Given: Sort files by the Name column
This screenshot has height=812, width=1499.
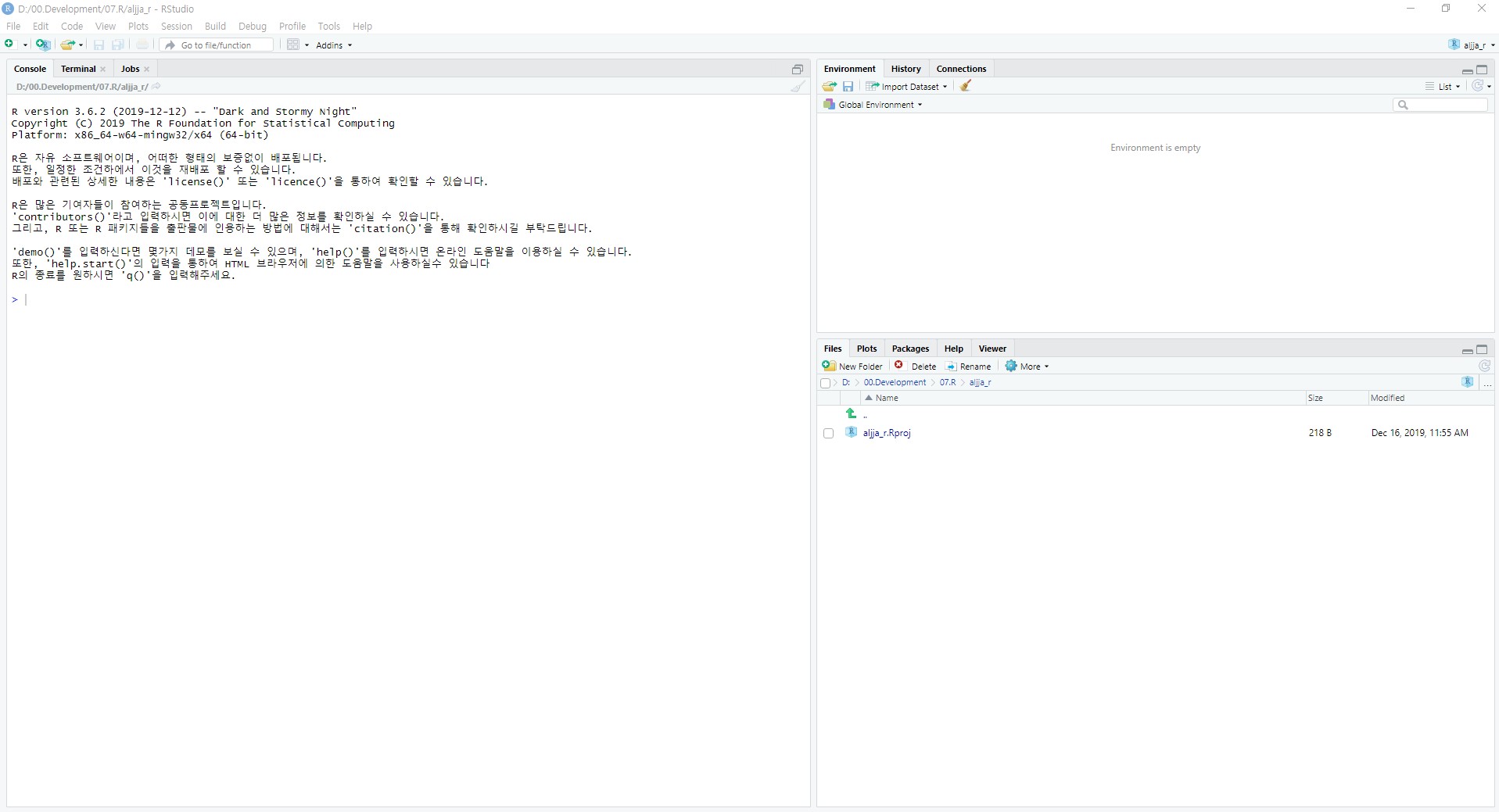Looking at the screenshot, I should (x=887, y=398).
